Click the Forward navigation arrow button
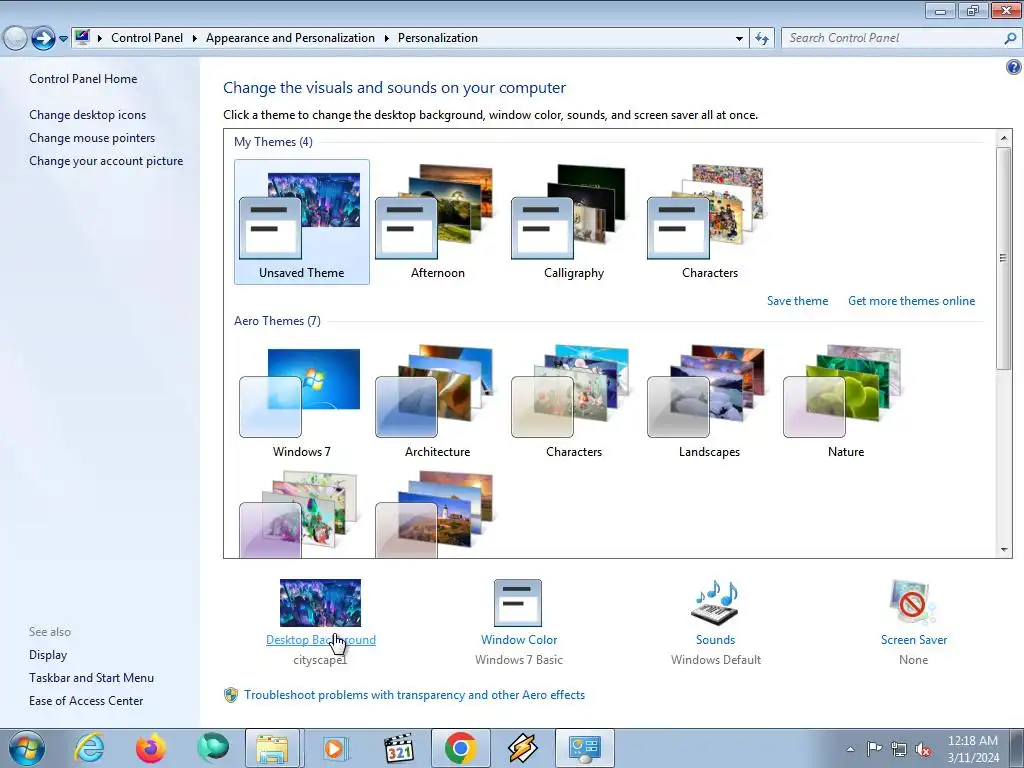This screenshot has width=1024, height=768. coord(43,39)
